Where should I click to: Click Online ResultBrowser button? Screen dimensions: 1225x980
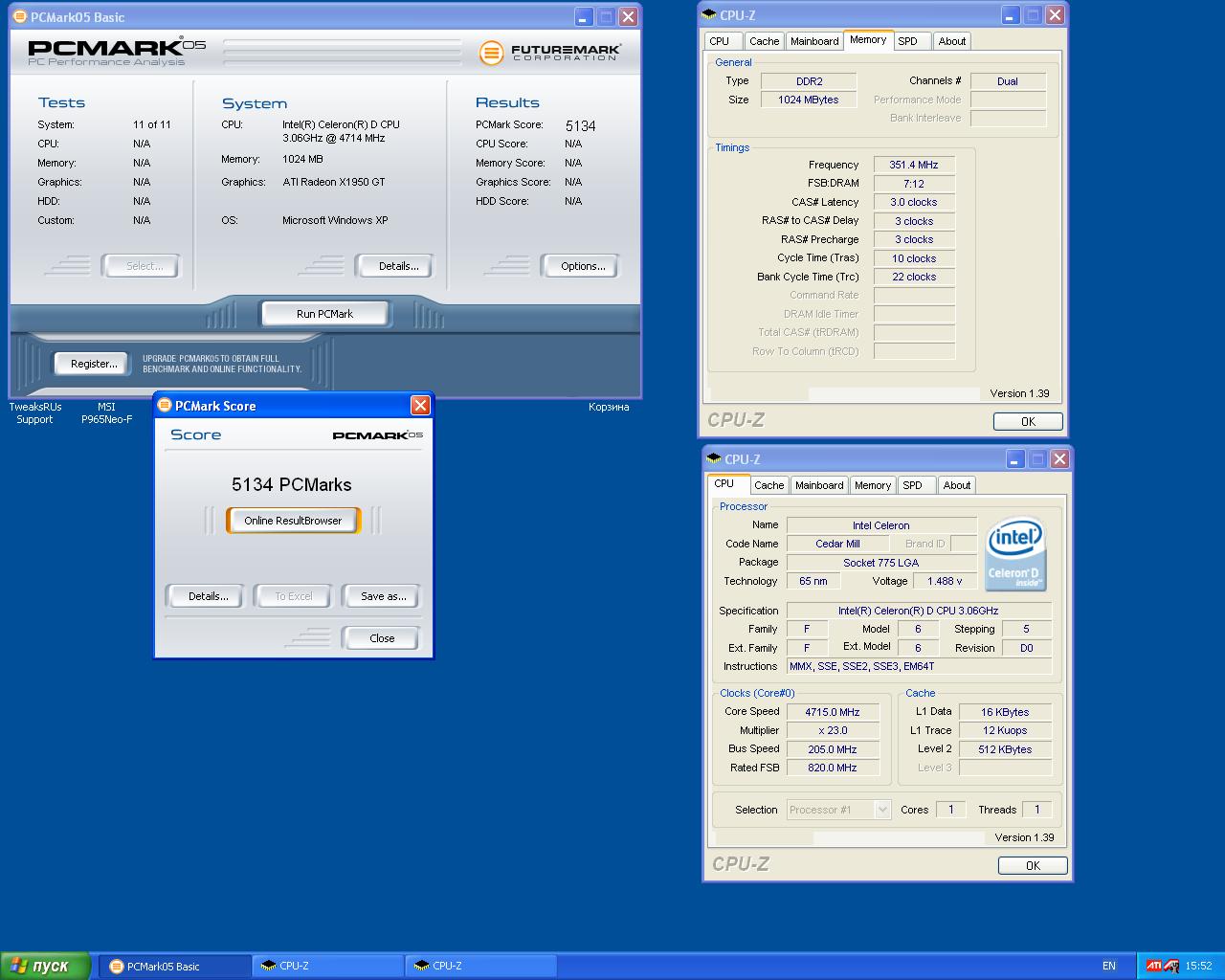coord(293,521)
